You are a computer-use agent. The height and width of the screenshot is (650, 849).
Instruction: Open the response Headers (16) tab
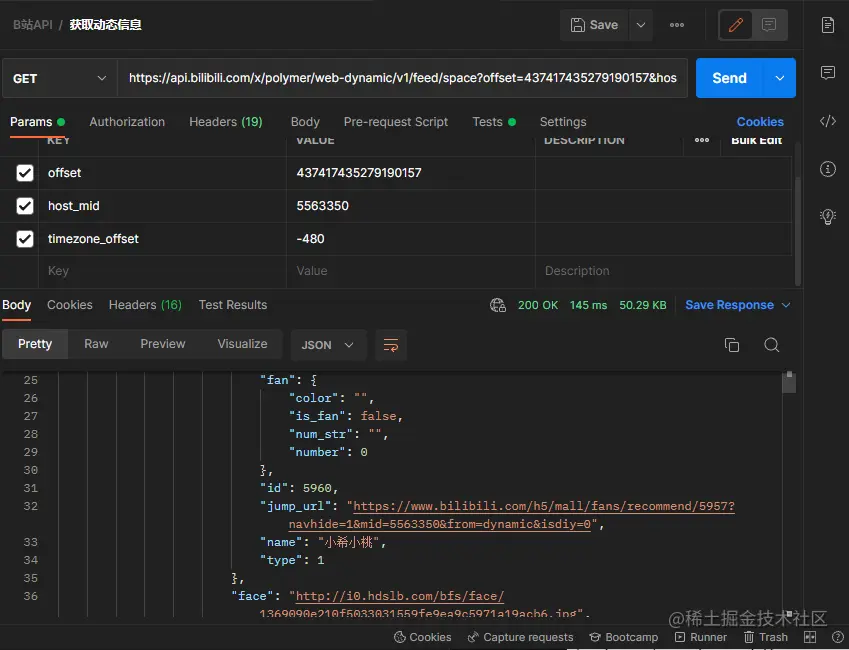145,305
